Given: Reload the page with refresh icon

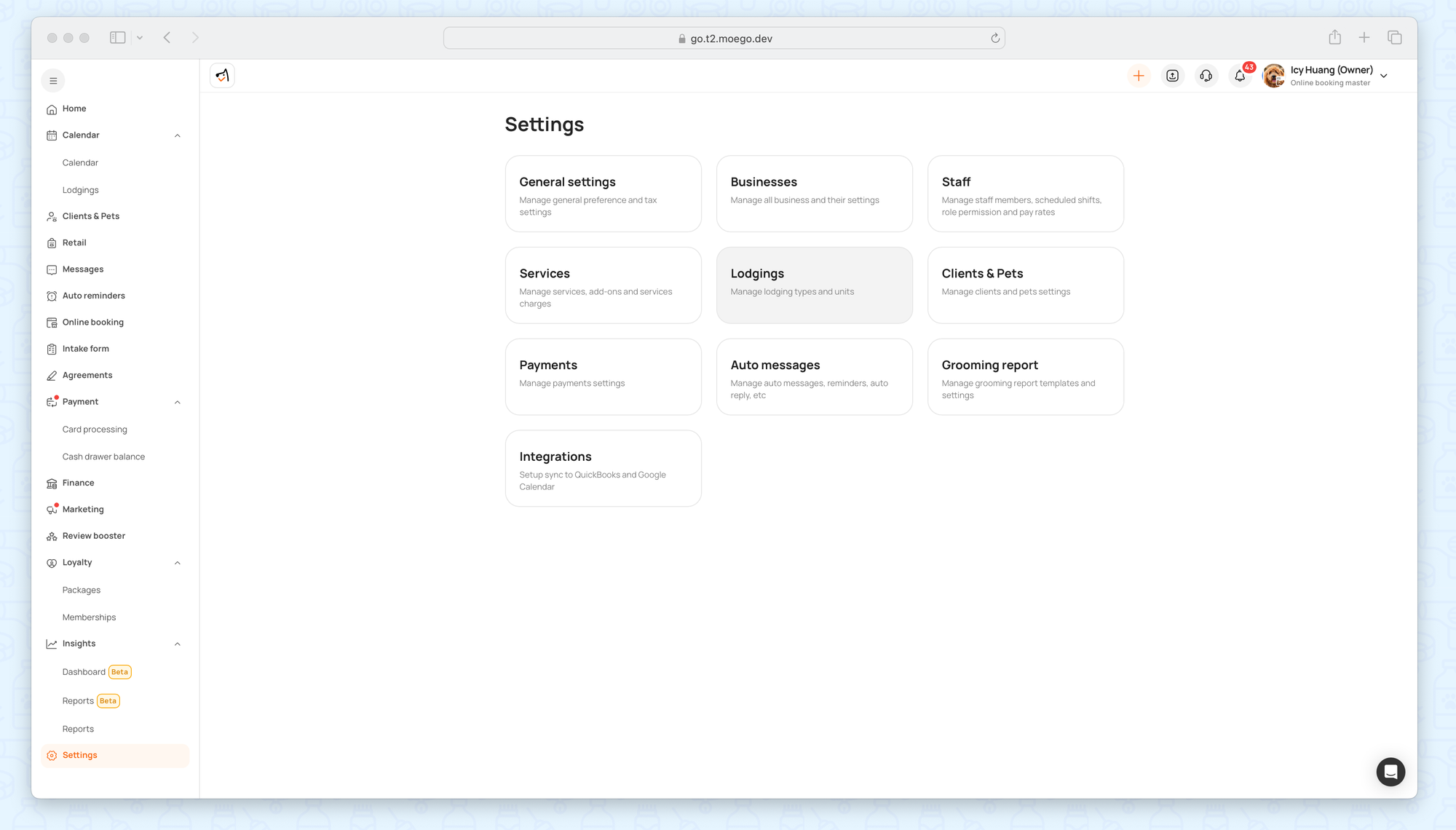Looking at the screenshot, I should point(995,39).
